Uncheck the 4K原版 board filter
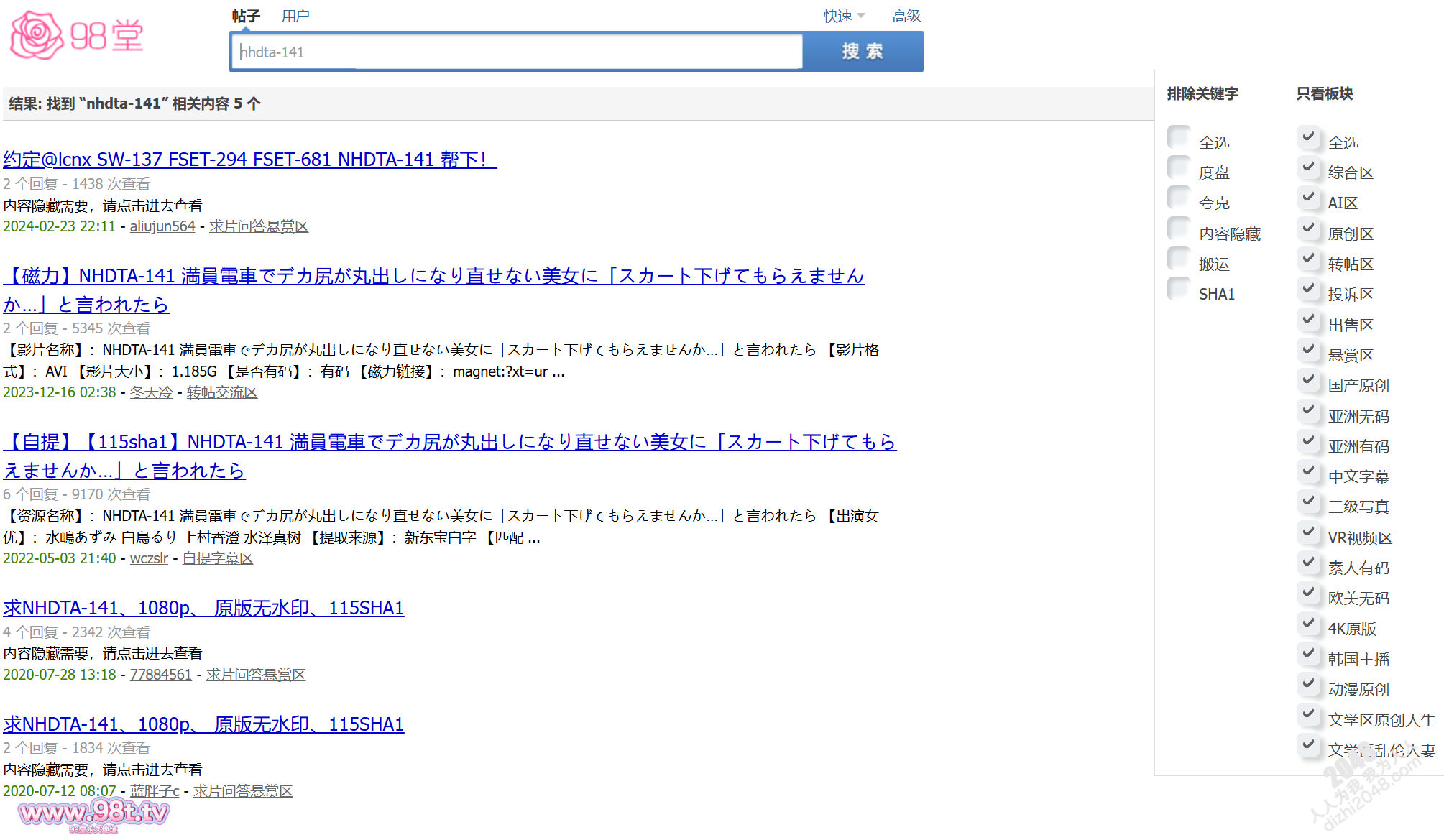This screenshot has height=840, width=1444. click(1309, 624)
